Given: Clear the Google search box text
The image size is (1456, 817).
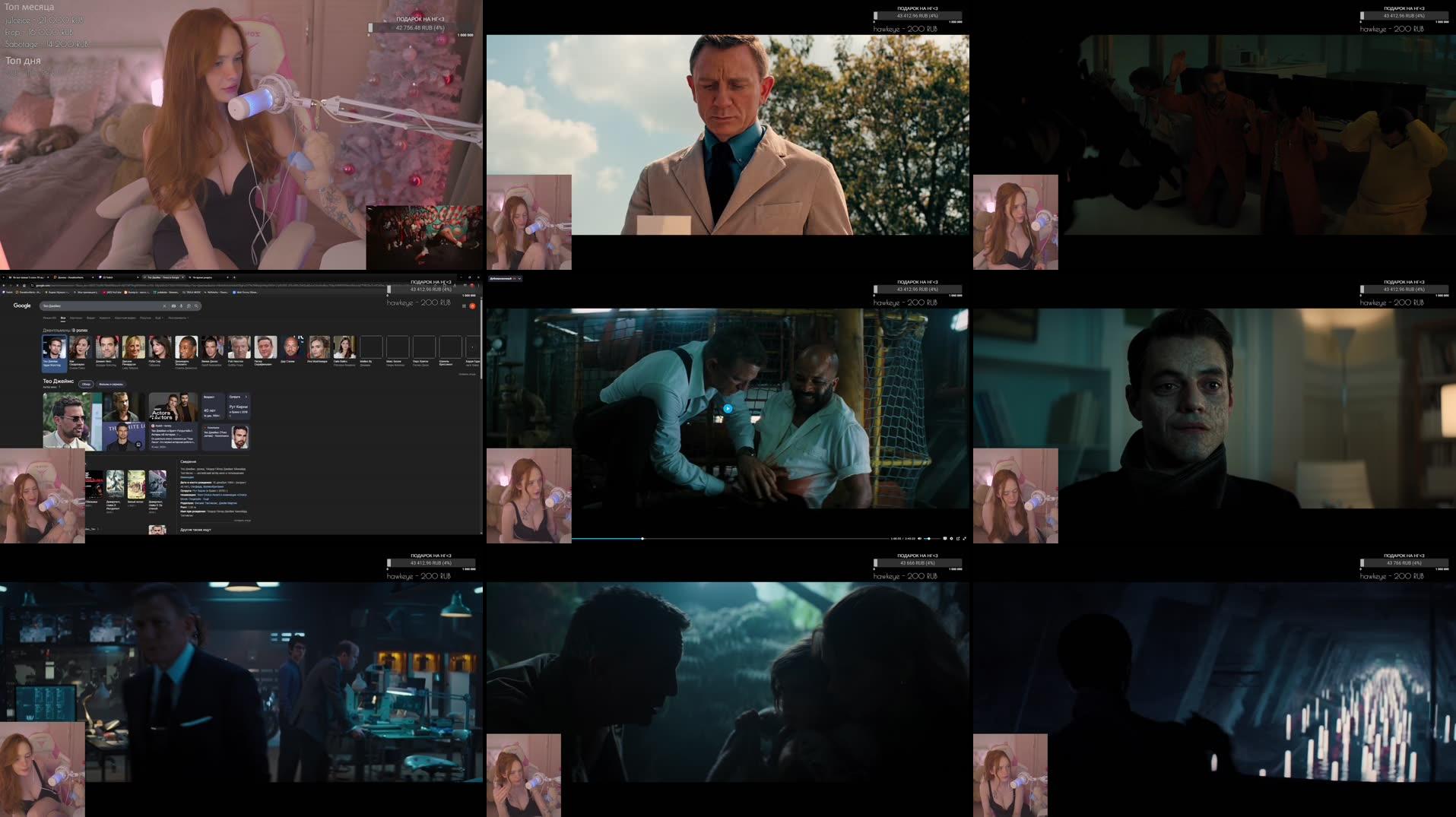Looking at the screenshot, I should click(164, 306).
